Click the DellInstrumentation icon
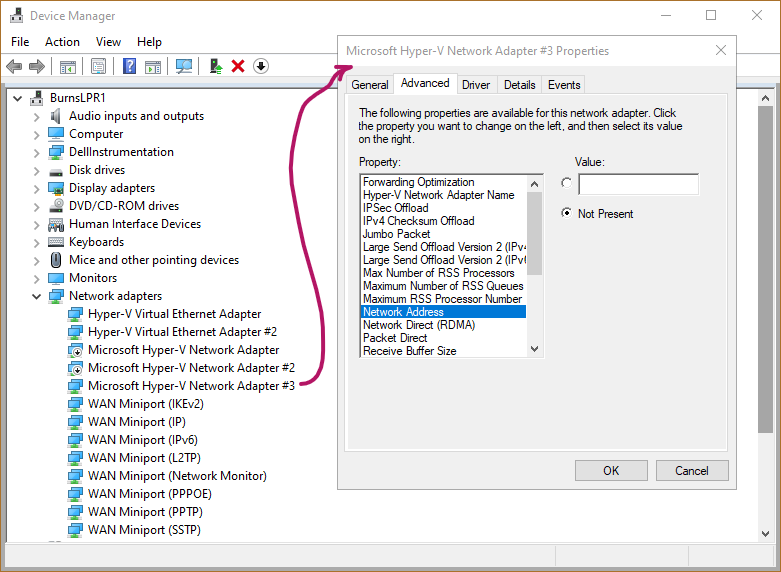Image resolution: width=781 pixels, height=572 pixels. (56, 152)
